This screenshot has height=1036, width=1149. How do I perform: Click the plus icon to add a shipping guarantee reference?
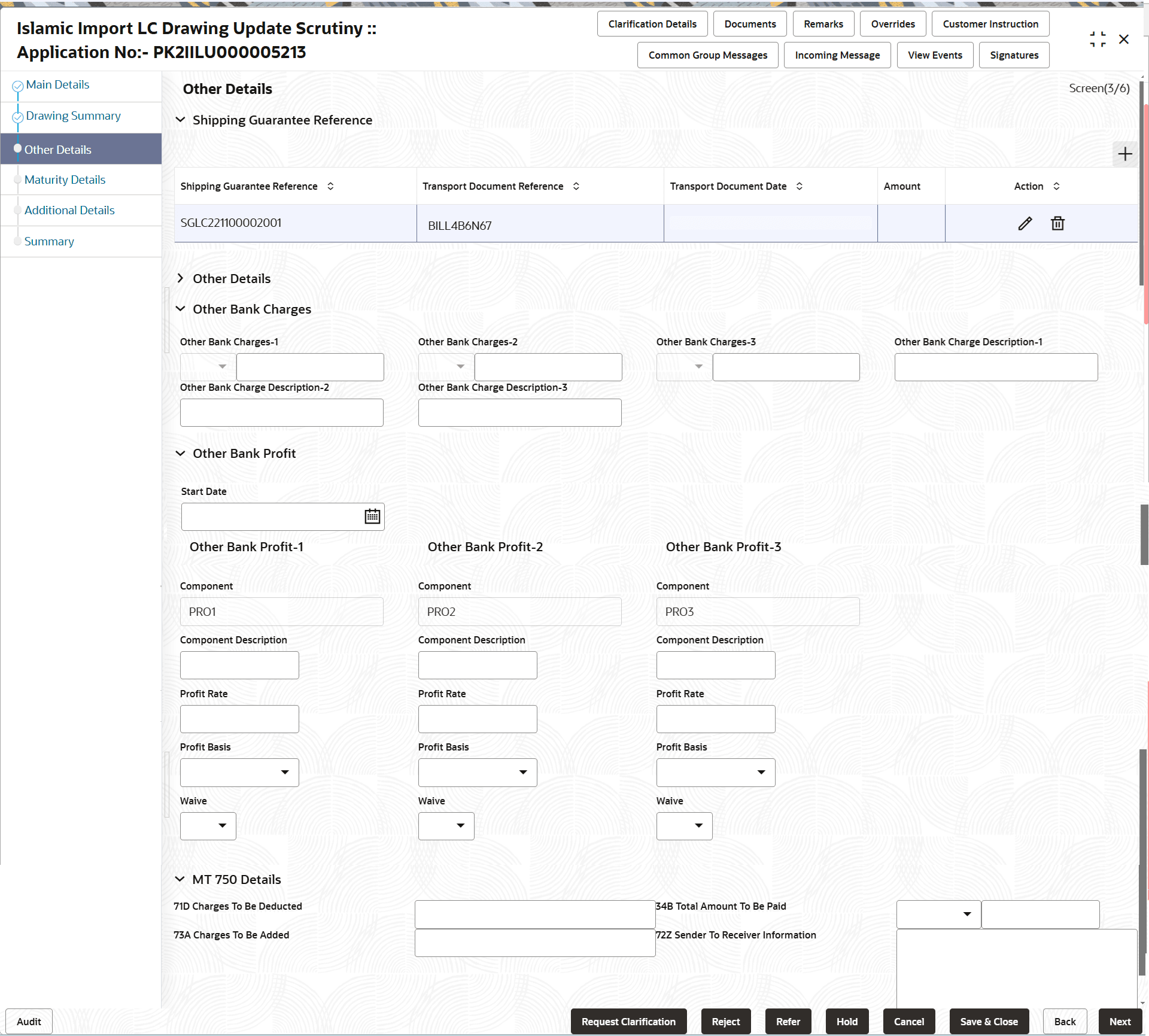click(x=1124, y=154)
